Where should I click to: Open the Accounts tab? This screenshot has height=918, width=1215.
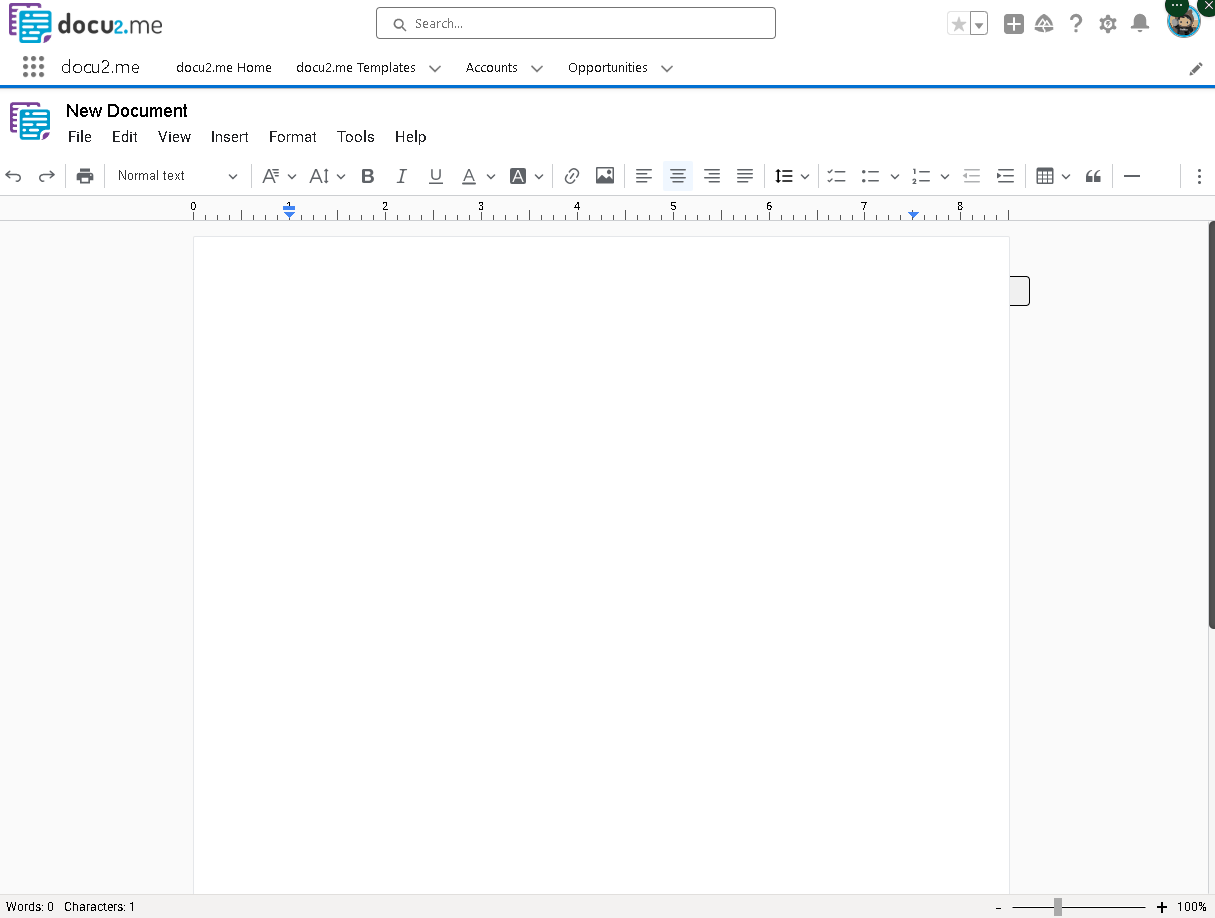coord(492,68)
